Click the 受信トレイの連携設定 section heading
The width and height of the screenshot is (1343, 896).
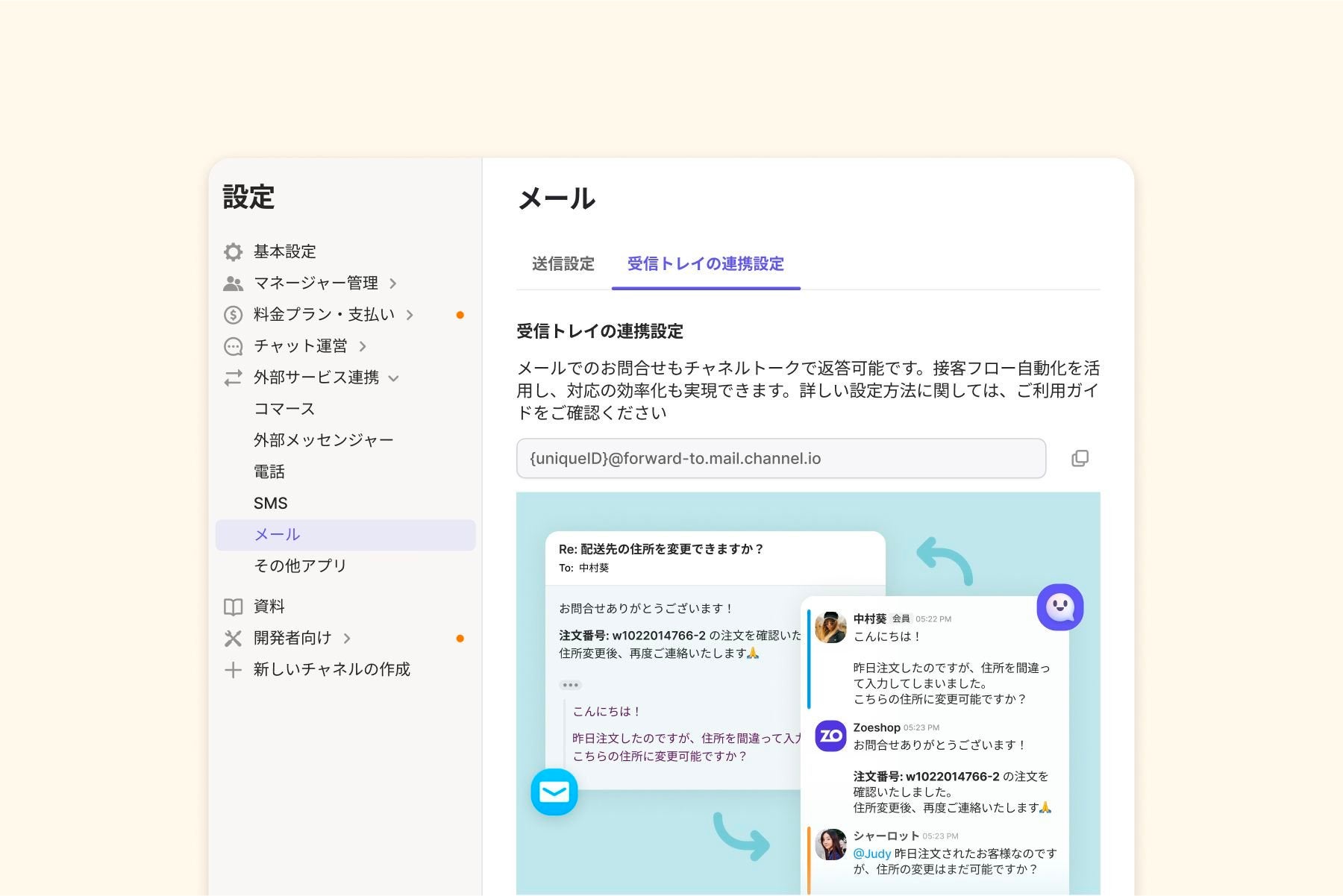pos(600,332)
